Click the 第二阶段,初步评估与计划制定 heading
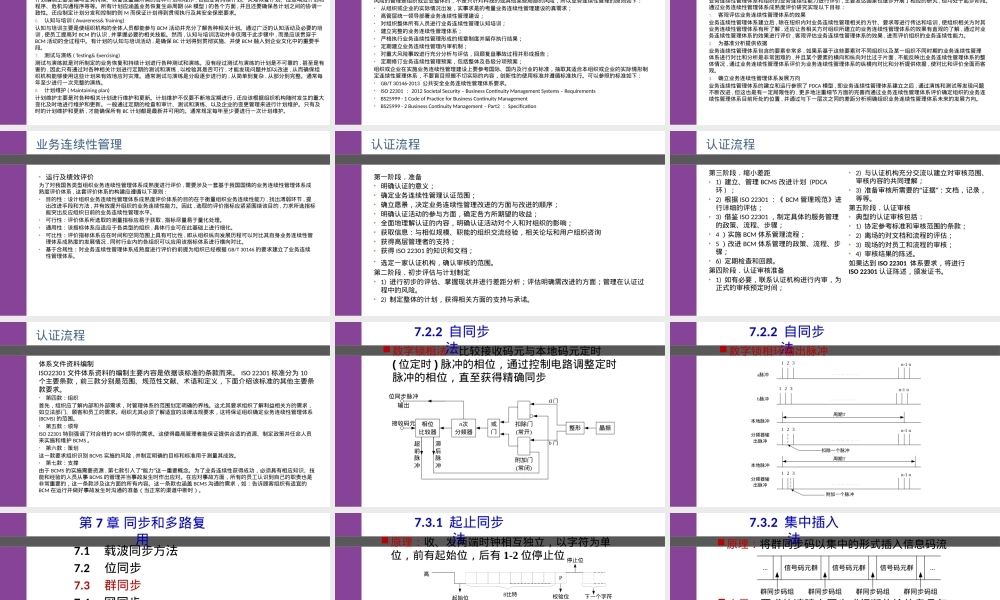The image size is (1000, 600). [422, 272]
